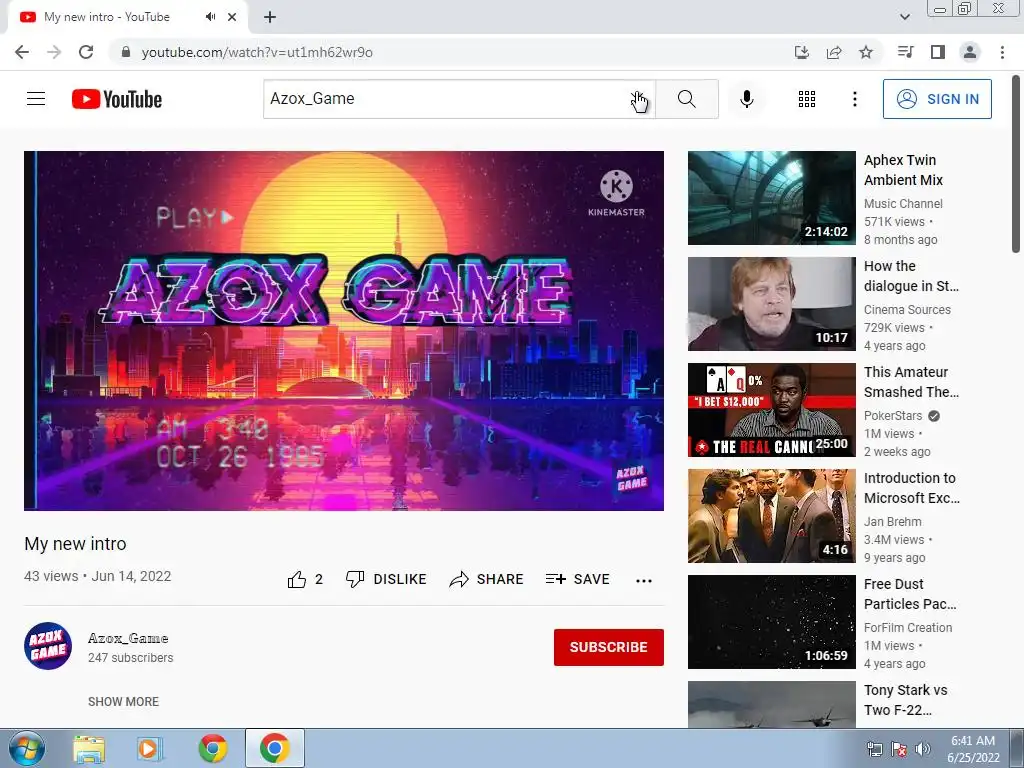Viewport: 1024px width, 768px height.
Task: Open Aphex Twin Ambient Mix thumbnail
Action: click(771, 198)
